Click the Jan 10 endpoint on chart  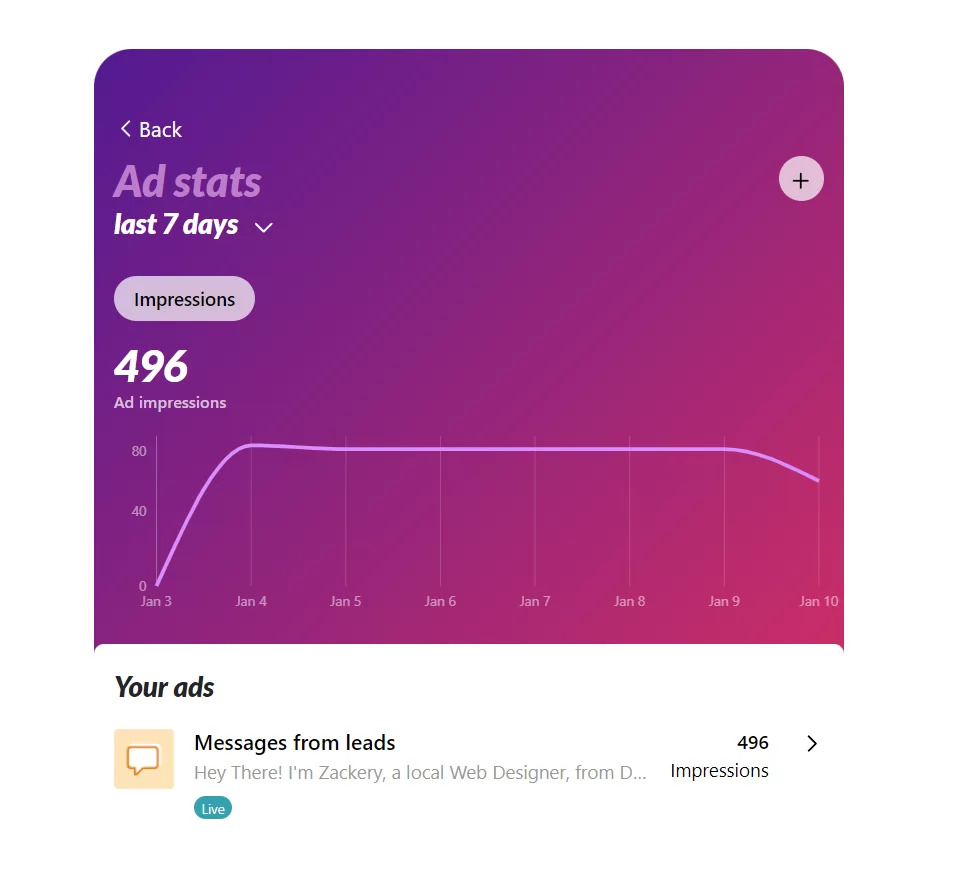818,480
